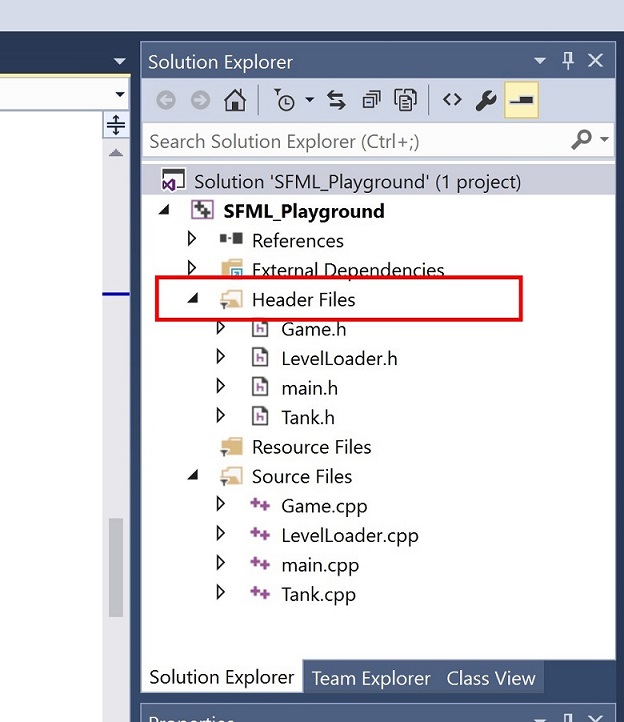This screenshot has width=624, height=722.
Task: Click the editor split handle icon
Action: pyautogui.click(x=116, y=125)
